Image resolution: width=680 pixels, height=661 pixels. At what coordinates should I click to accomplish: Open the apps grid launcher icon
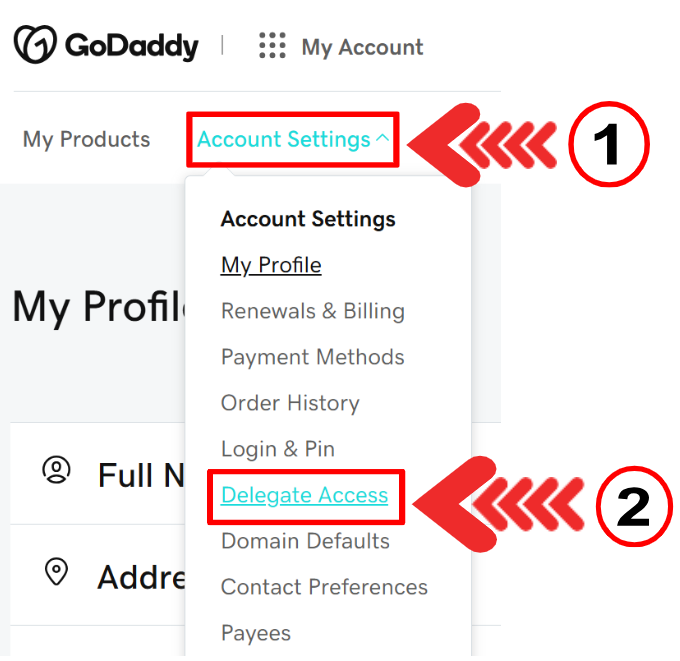272,46
